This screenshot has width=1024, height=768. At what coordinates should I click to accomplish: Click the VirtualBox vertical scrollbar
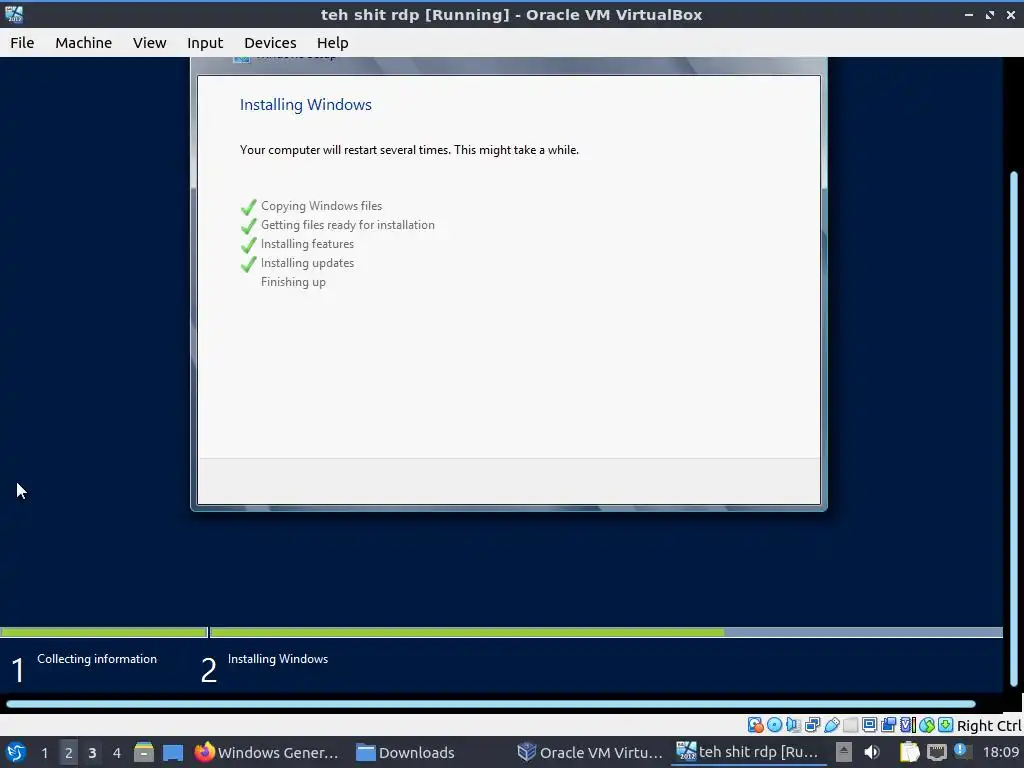(x=1014, y=428)
